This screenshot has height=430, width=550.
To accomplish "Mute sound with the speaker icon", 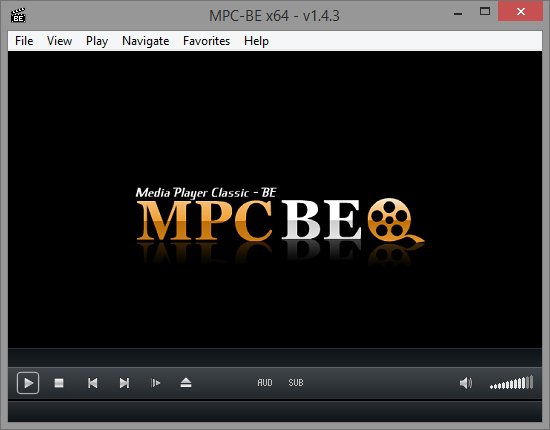I will click(466, 383).
